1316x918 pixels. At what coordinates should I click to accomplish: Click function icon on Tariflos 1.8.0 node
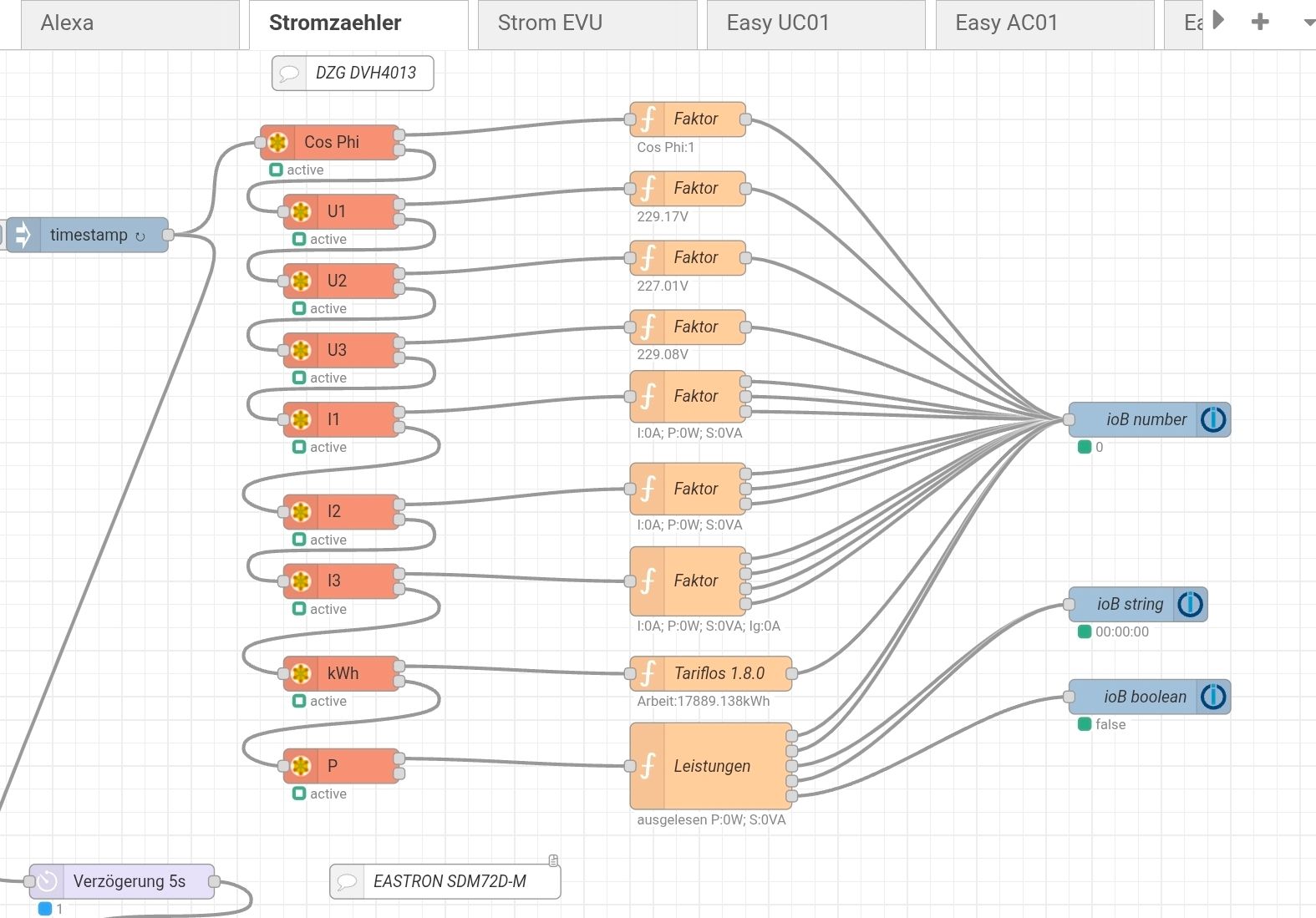pos(648,673)
